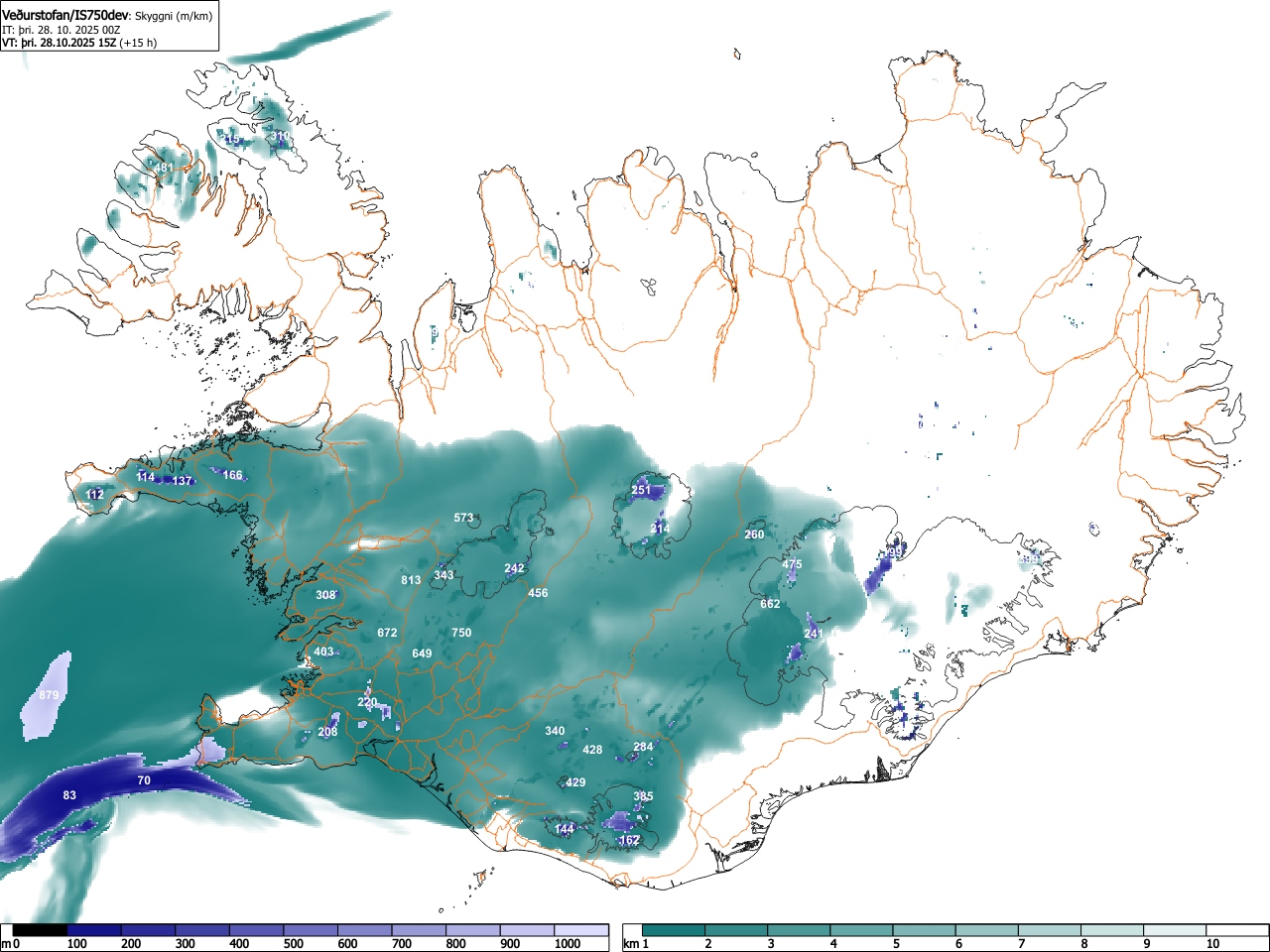Click the dark teal 1–2 km legend swatch
The width and height of the screenshot is (1270, 952).
pos(675,930)
